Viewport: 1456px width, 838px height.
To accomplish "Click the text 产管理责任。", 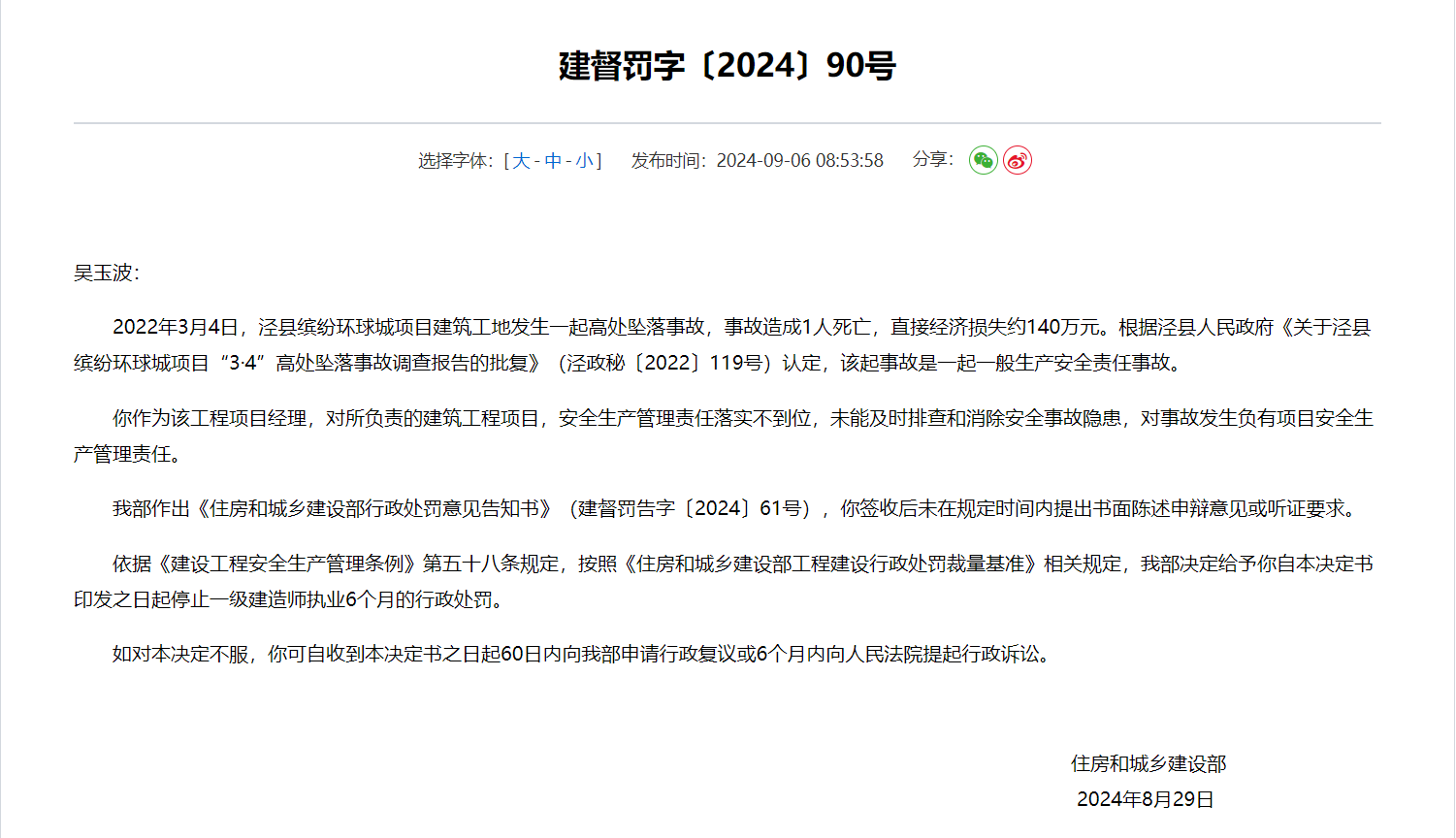I will click(x=128, y=454).
